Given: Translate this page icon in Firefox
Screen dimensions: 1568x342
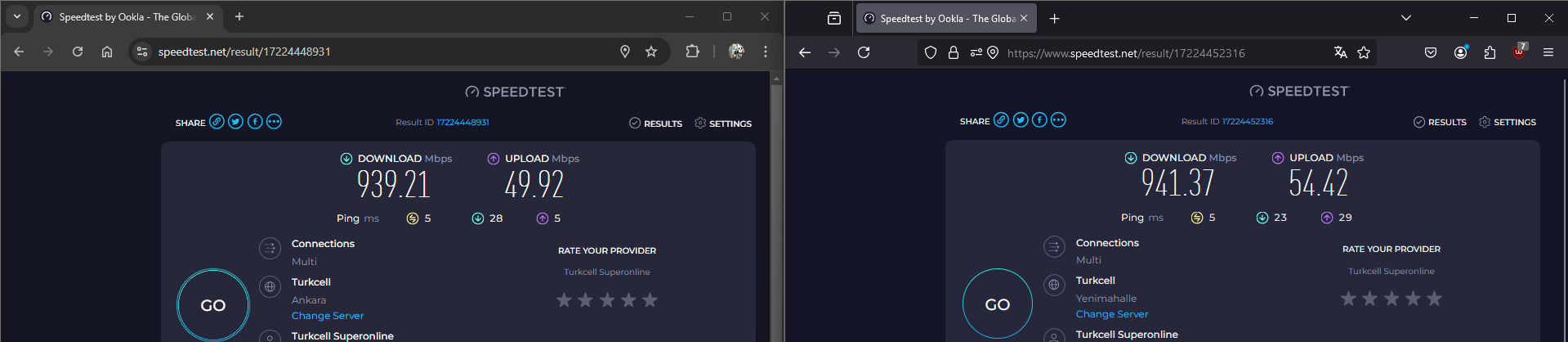Looking at the screenshot, I should click(x=1341, y=52).
